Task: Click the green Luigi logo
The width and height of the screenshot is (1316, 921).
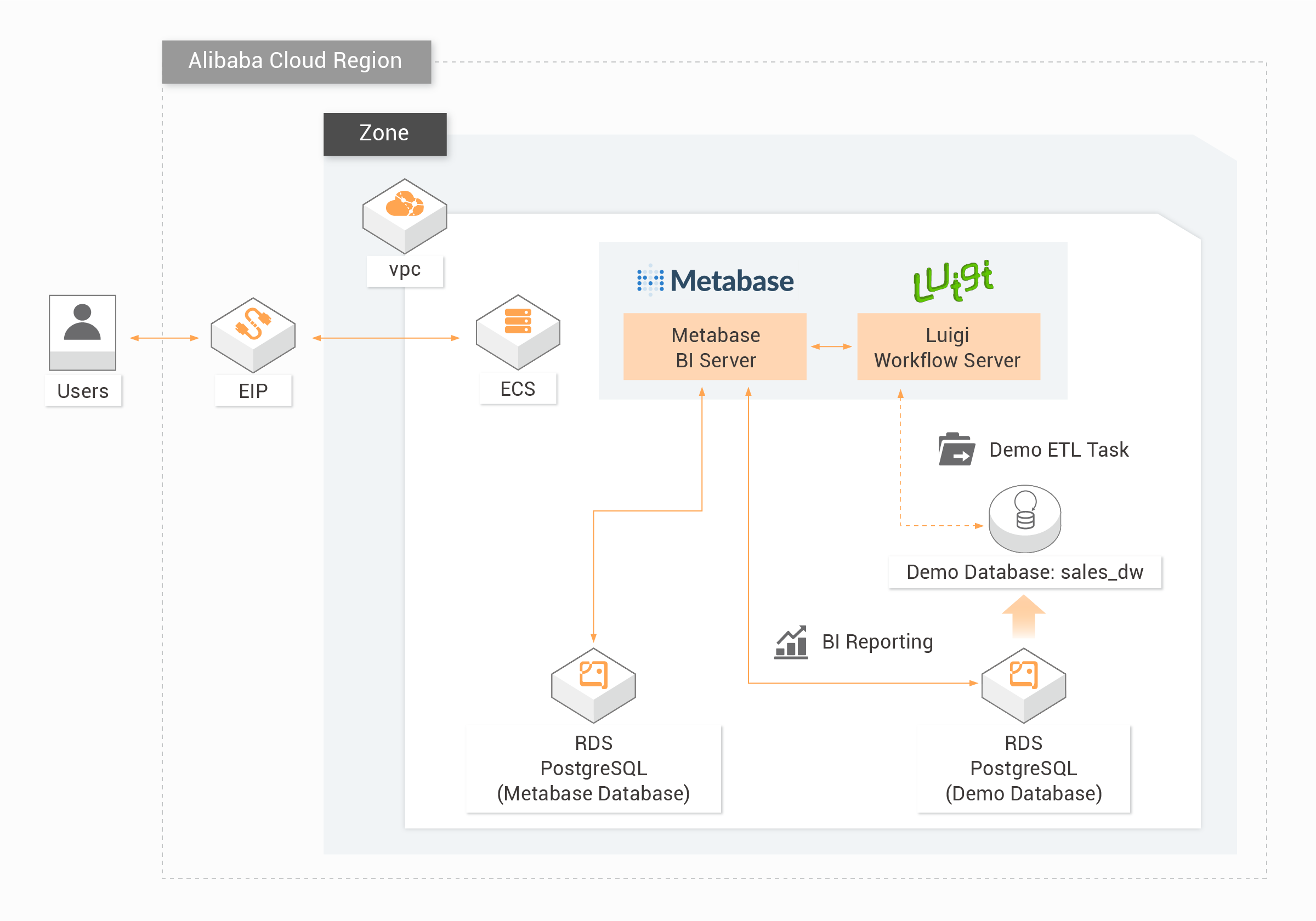Action: click(953, 281)
